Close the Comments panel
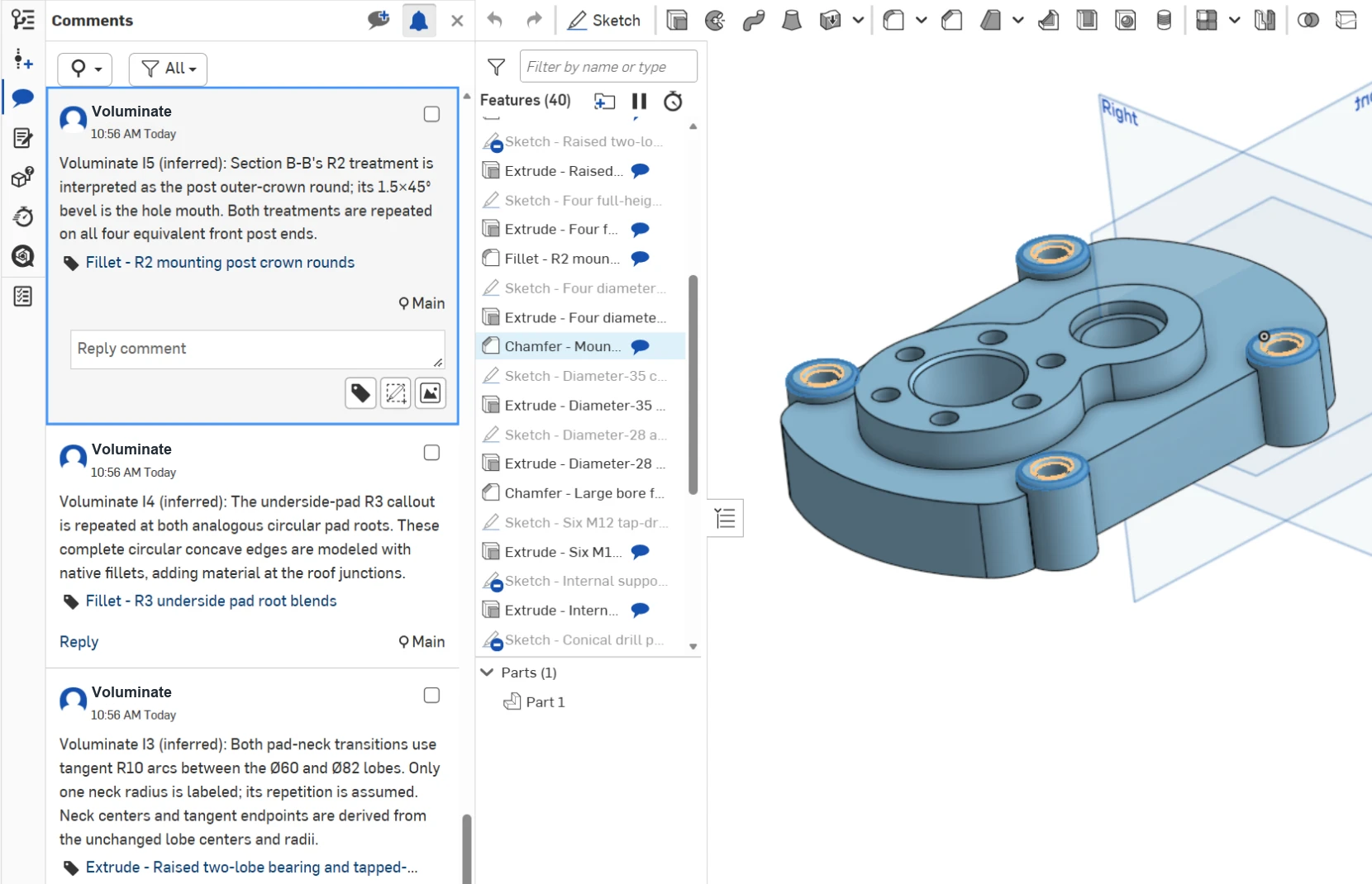Screen dimensions: 1372x884 (x=457, y=21)
